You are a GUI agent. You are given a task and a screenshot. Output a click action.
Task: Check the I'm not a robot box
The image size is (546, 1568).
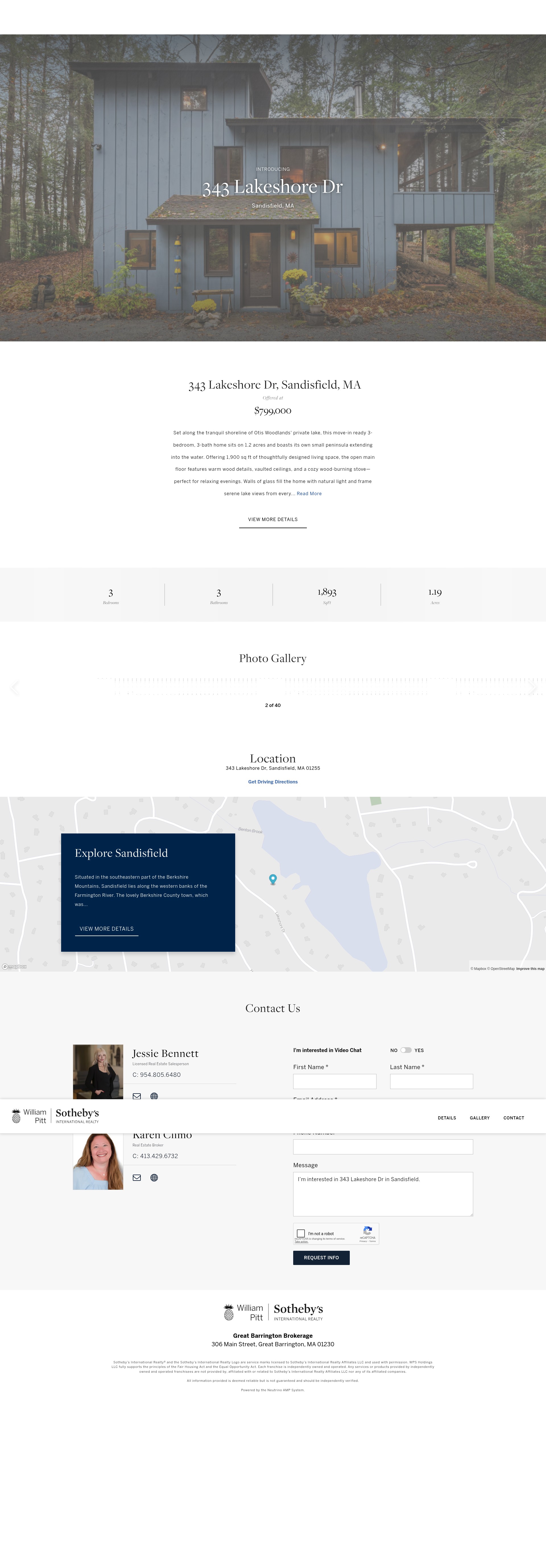[301, 1233]
